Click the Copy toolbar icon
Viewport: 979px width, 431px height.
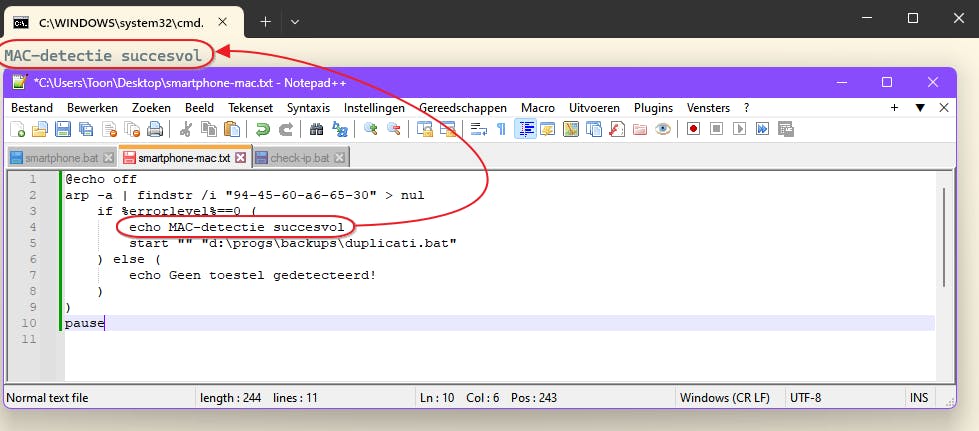(209, 129)
